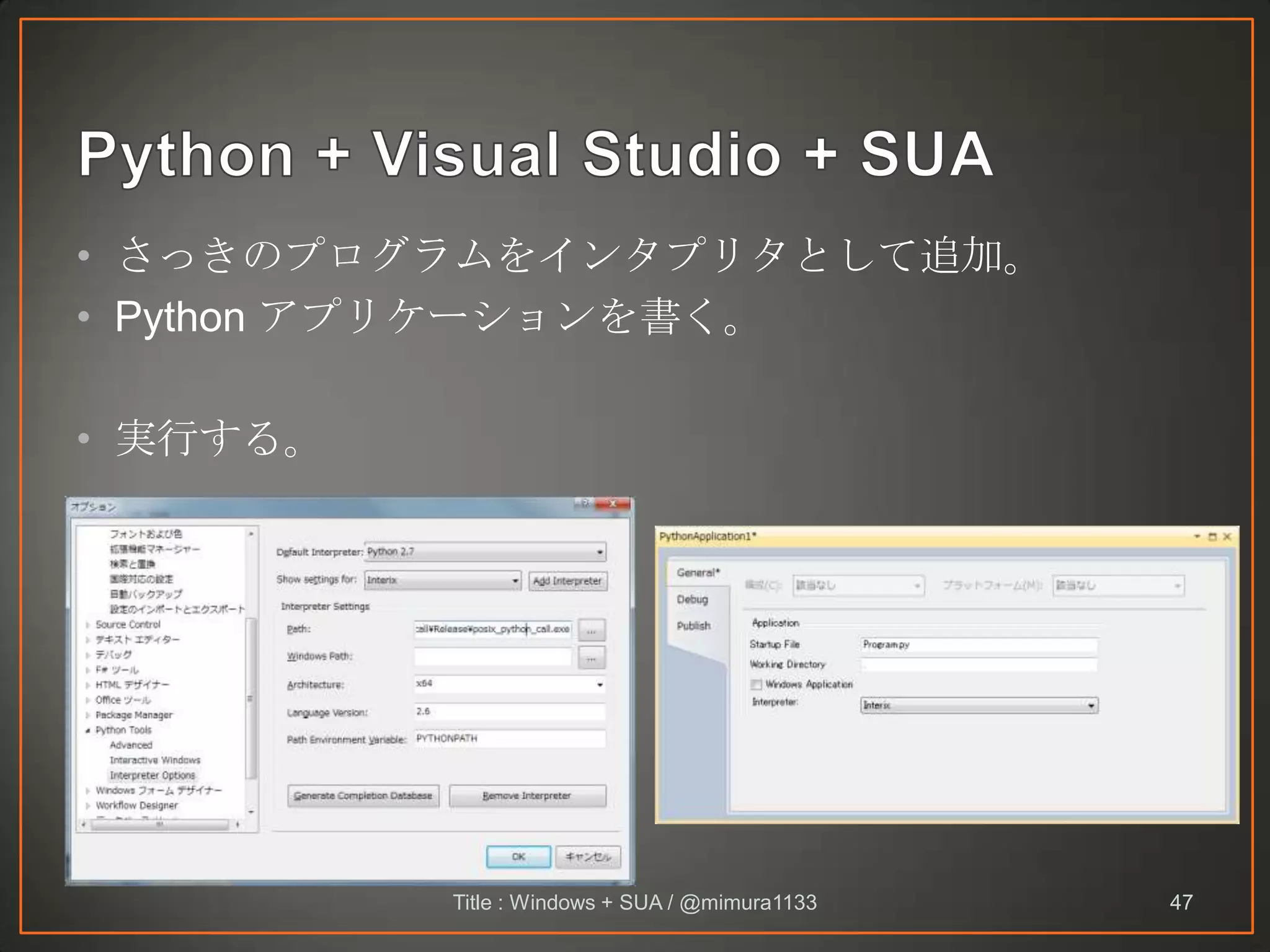Expand the Windows フォーム デザイナー node
This screenshot has height=952, width=1270.
pos(88,791)
